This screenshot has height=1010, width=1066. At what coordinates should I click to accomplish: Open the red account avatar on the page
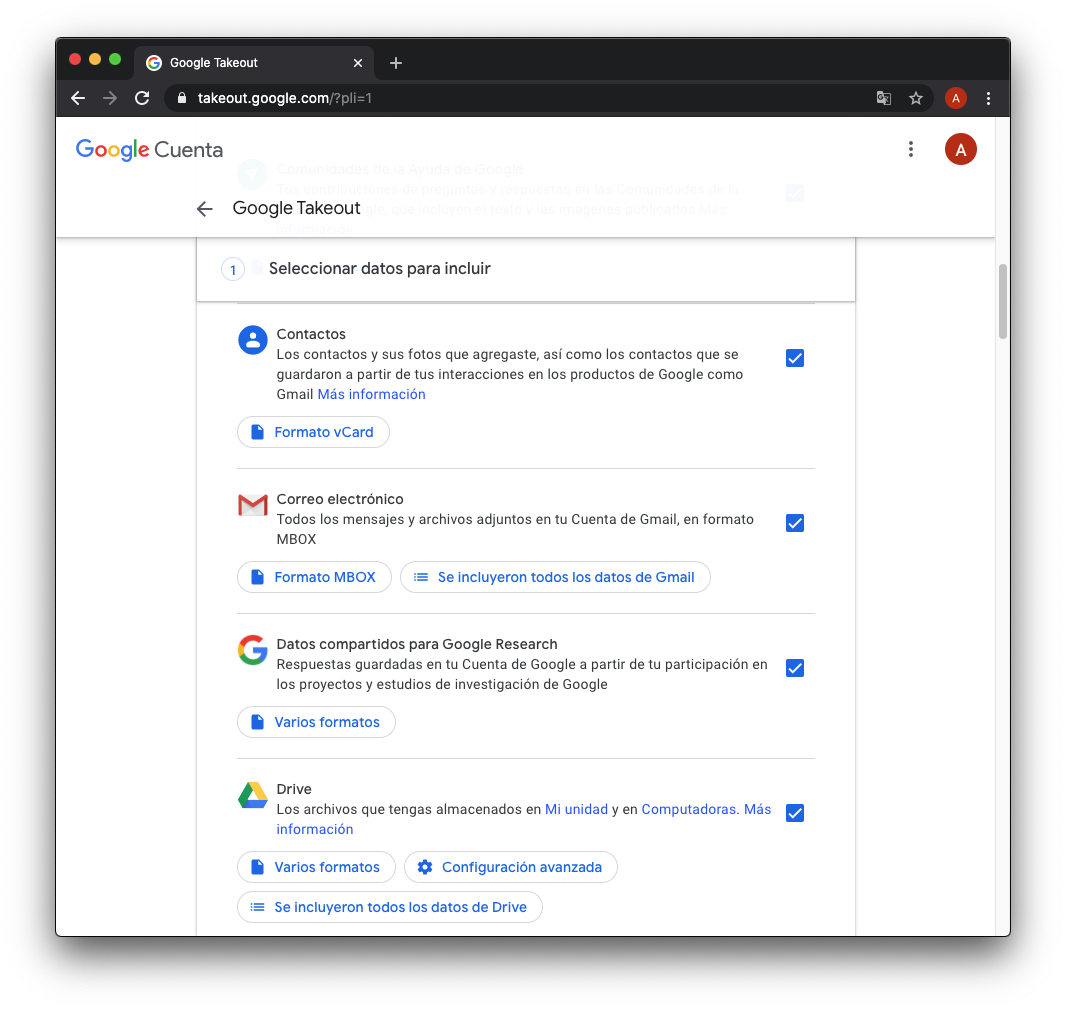961,150
